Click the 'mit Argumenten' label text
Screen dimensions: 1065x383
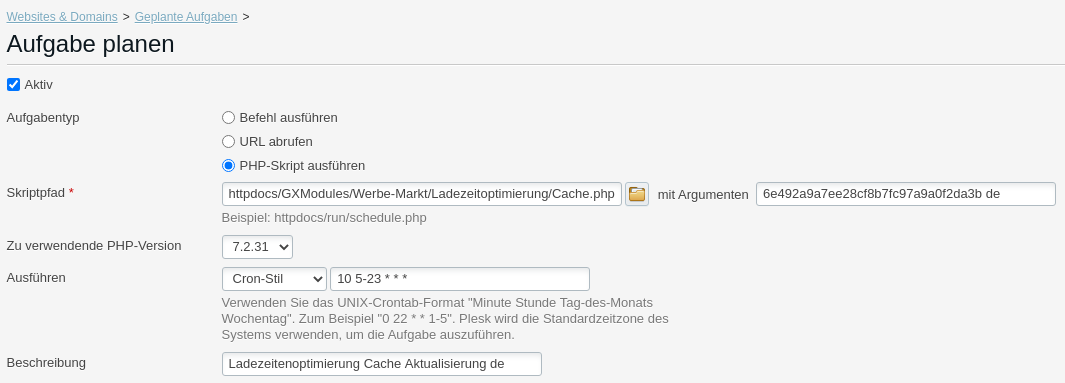(x=703, y=195)
